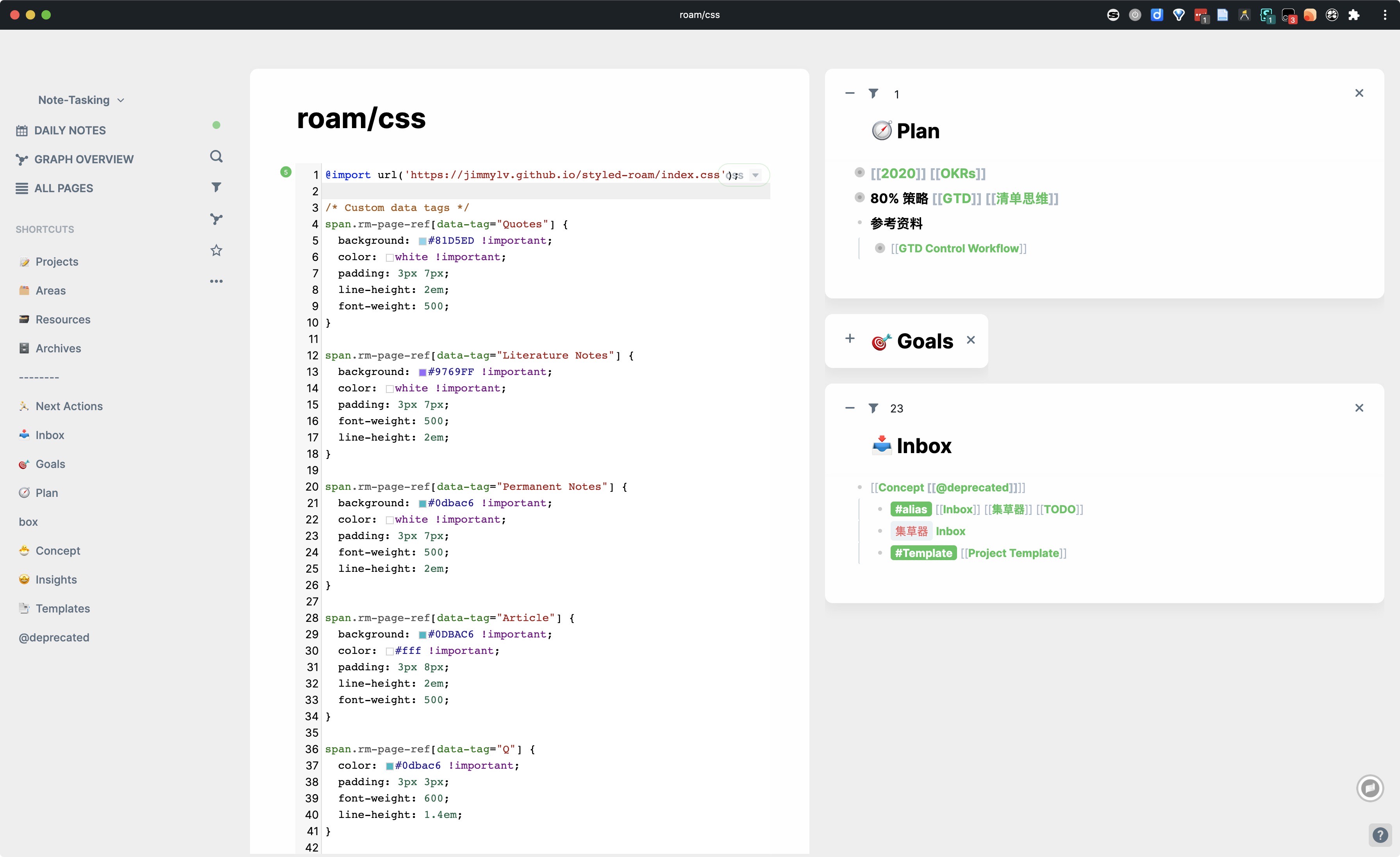Viewport: 1400px width, 857px height.
Task: Open the filter funnel in Inbox panel
Action: click(x=873, y=408)
